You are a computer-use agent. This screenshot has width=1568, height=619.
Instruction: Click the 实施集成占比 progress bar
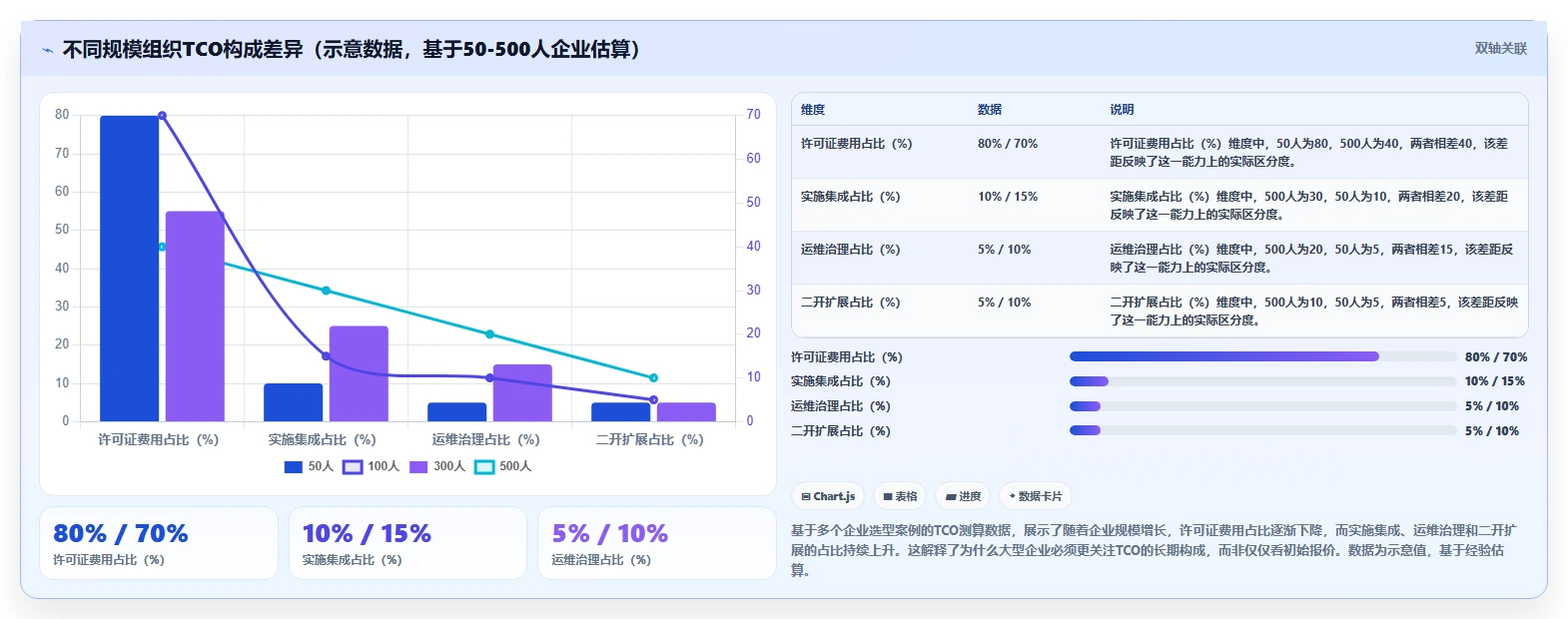point(1262,381)
